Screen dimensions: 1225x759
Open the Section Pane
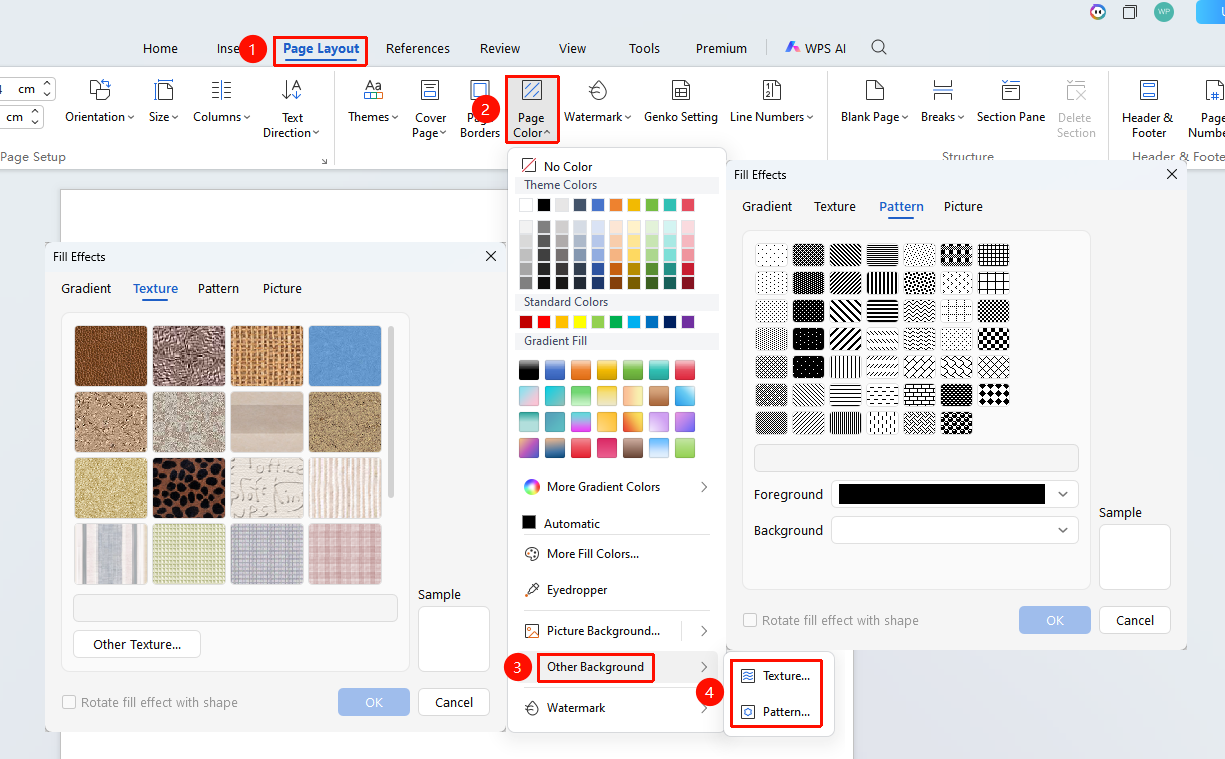[1011, 103]
